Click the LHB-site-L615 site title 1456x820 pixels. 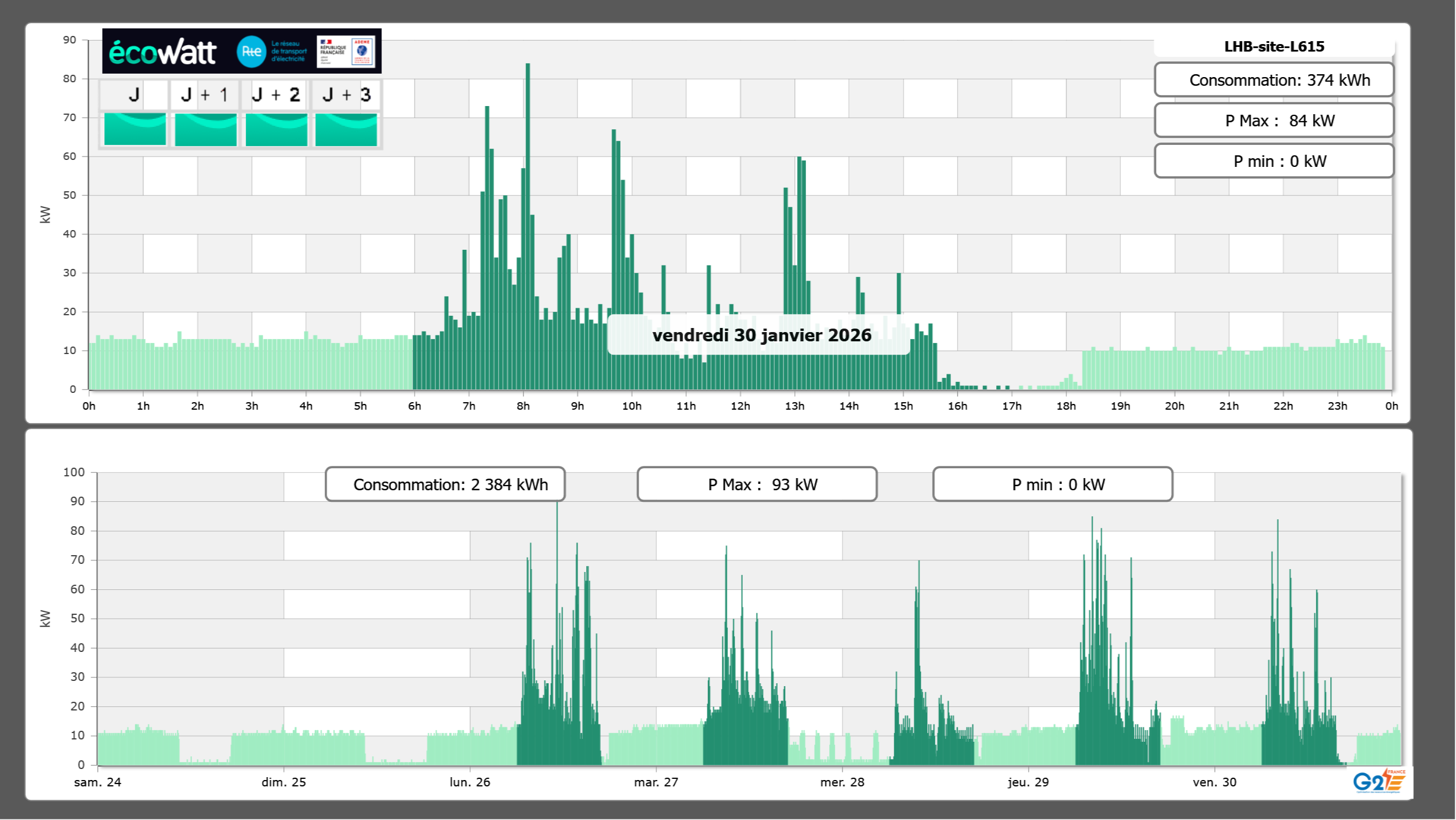pyautogui.click(x=1273, y=46)
